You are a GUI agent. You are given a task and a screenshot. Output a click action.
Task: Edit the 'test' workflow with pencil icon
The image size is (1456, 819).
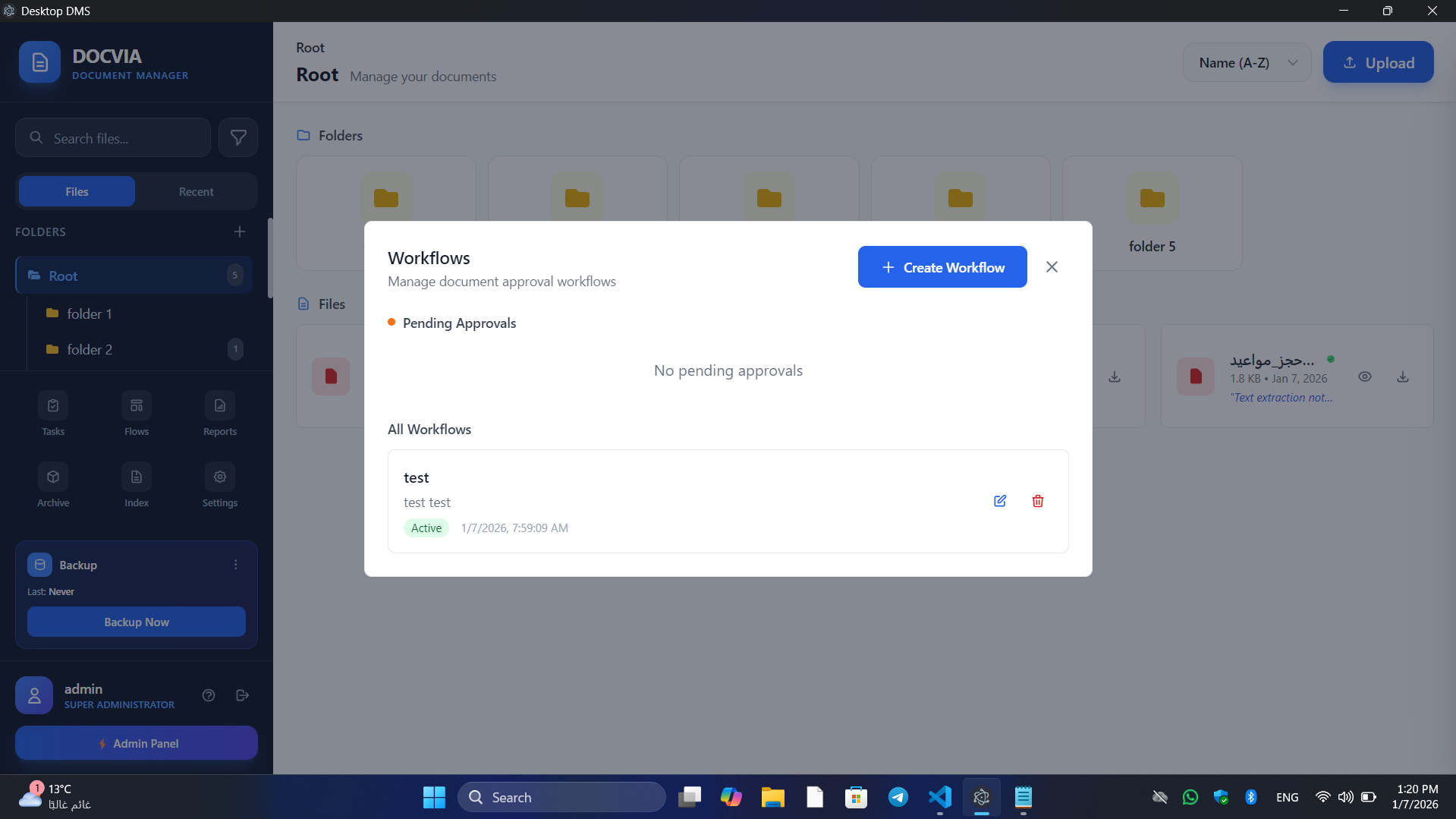(x=1000, y=501)
